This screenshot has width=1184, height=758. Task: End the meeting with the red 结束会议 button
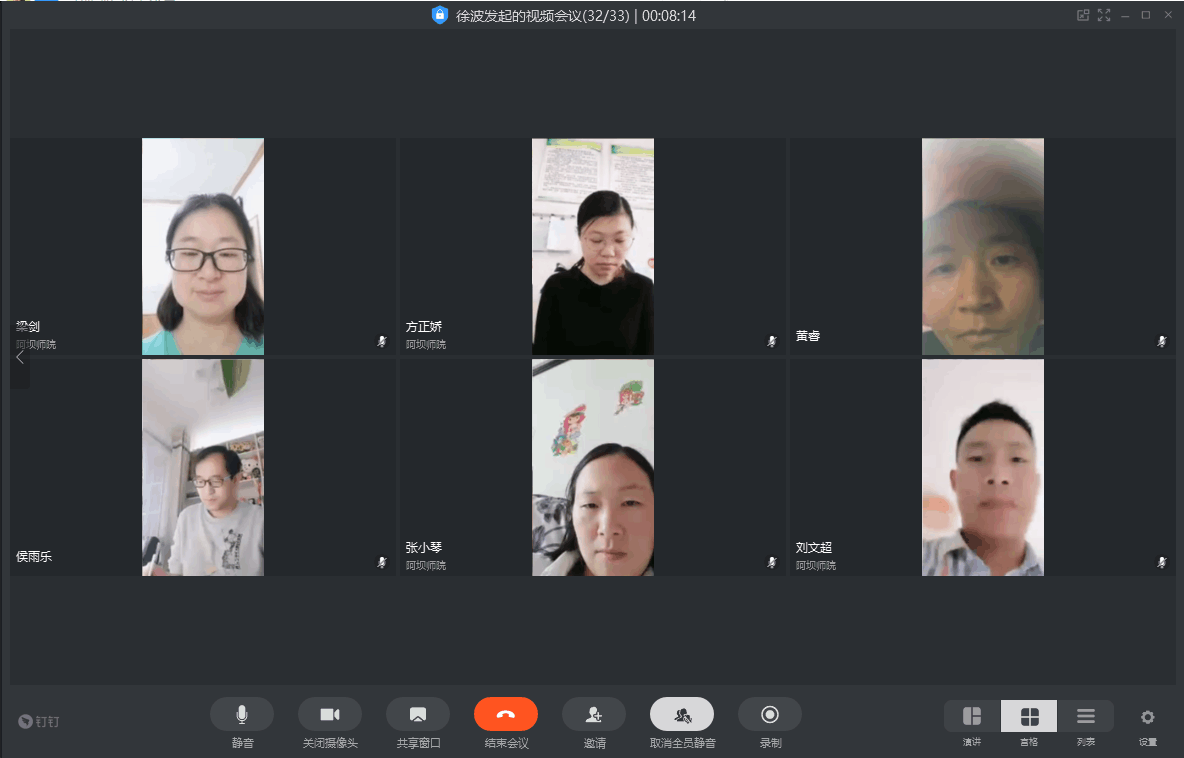[505, 714]
